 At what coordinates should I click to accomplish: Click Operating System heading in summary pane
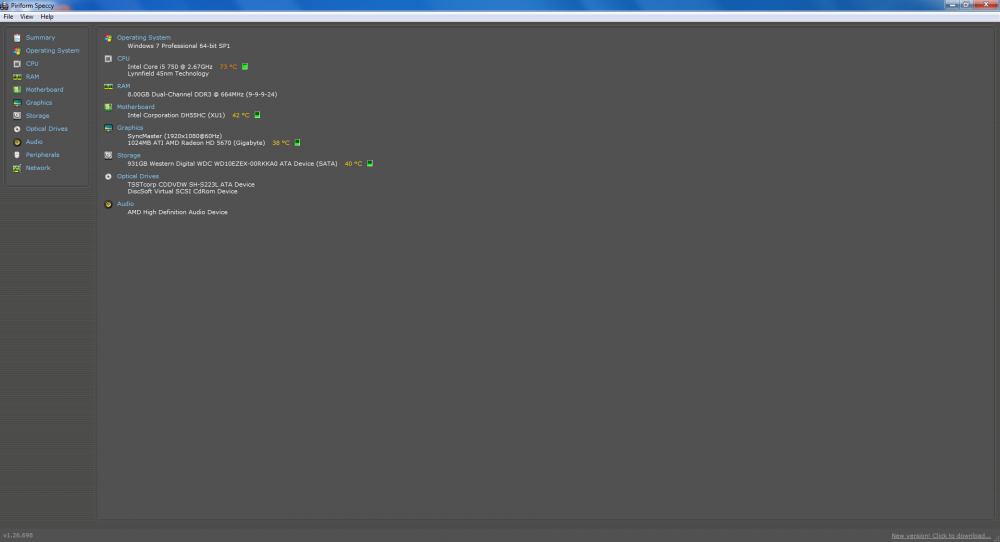click(x=143, y=38)
